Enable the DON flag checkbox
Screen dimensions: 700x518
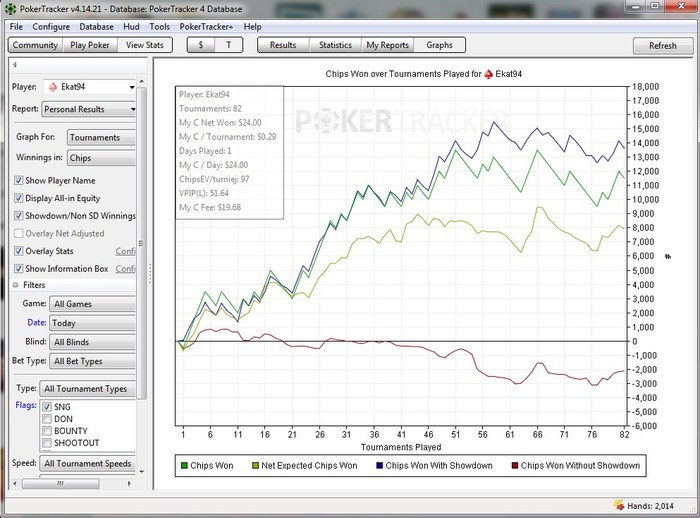pos(47,419)
